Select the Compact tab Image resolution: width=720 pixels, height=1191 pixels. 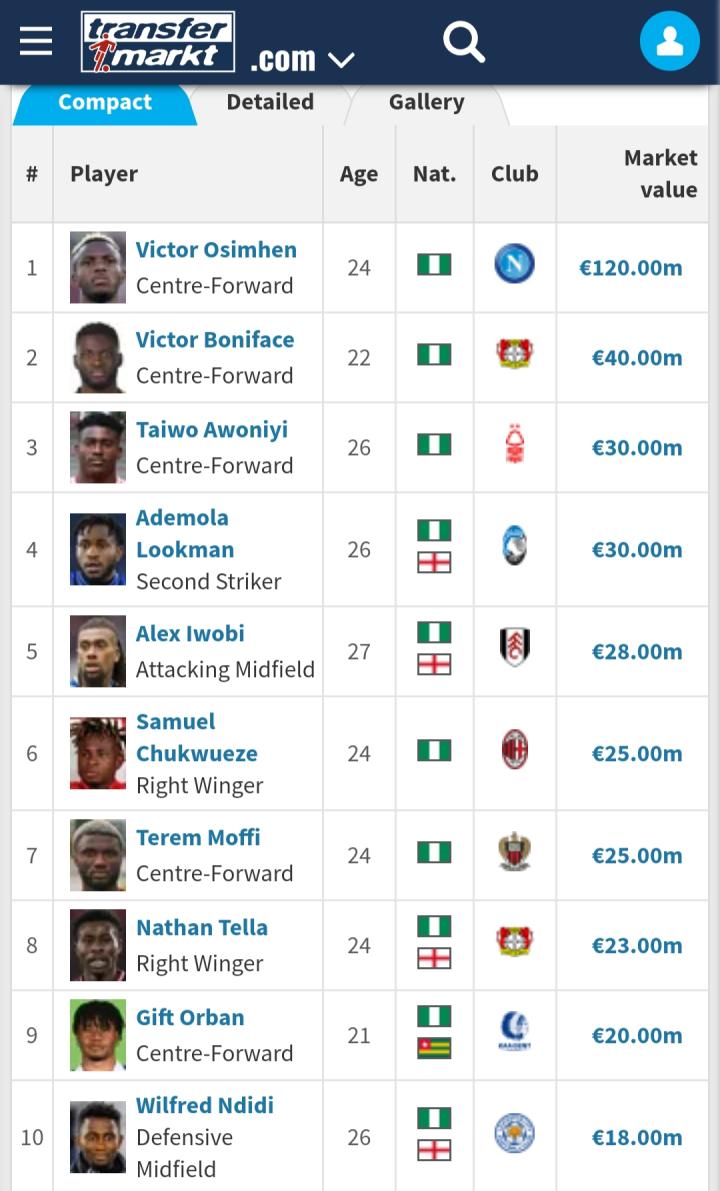105,102
